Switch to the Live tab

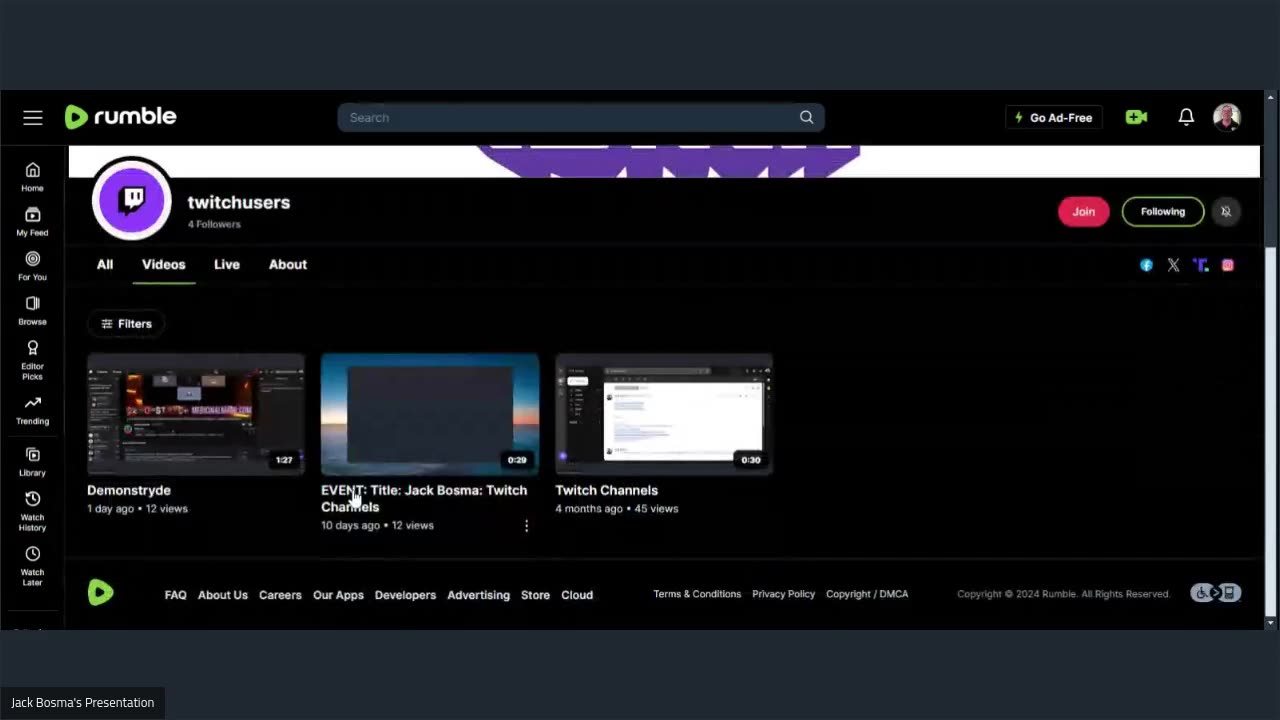click(227, 264)
